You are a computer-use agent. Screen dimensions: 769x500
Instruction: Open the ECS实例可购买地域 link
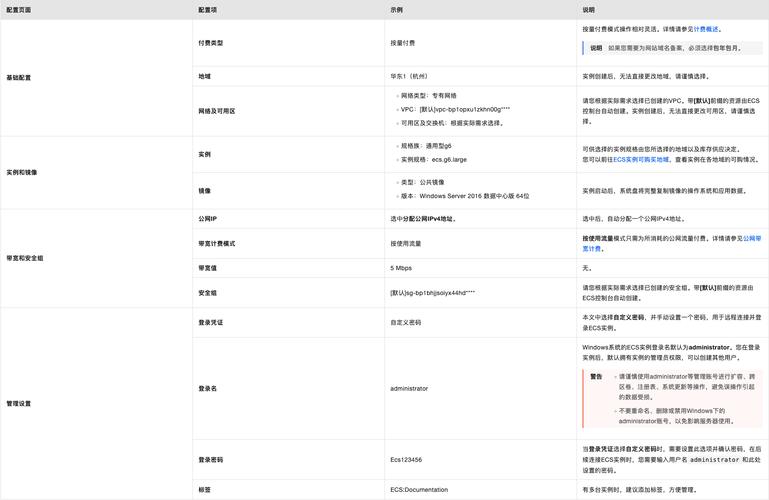[x=641, y=160]
